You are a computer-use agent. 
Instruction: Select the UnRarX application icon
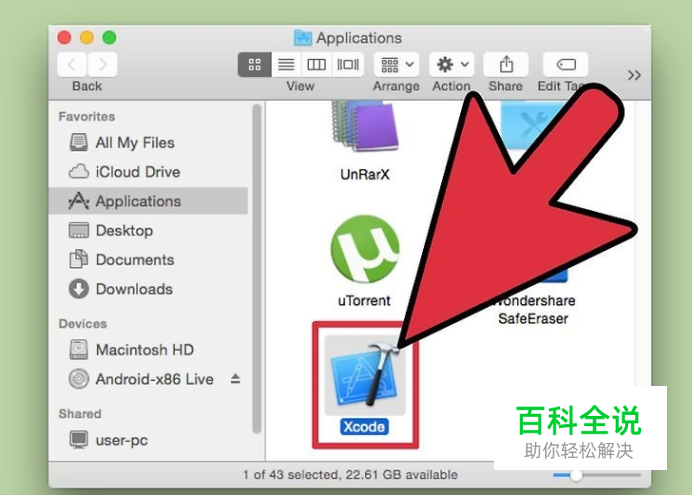click(x=365, y=127)
